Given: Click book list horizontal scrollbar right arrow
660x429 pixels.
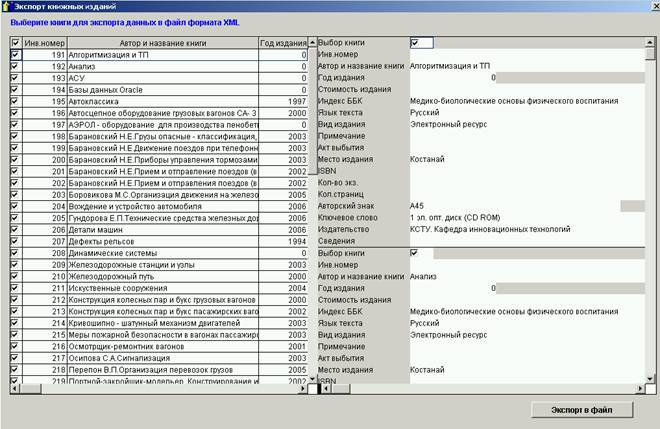Looking at the screenshot, I should (303, 389).
